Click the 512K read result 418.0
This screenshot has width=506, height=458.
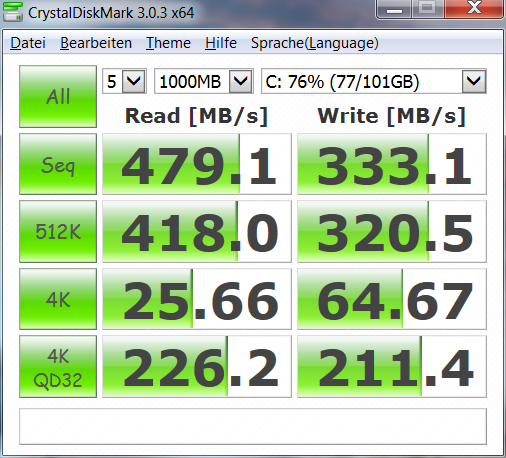[x=197, y=231]
